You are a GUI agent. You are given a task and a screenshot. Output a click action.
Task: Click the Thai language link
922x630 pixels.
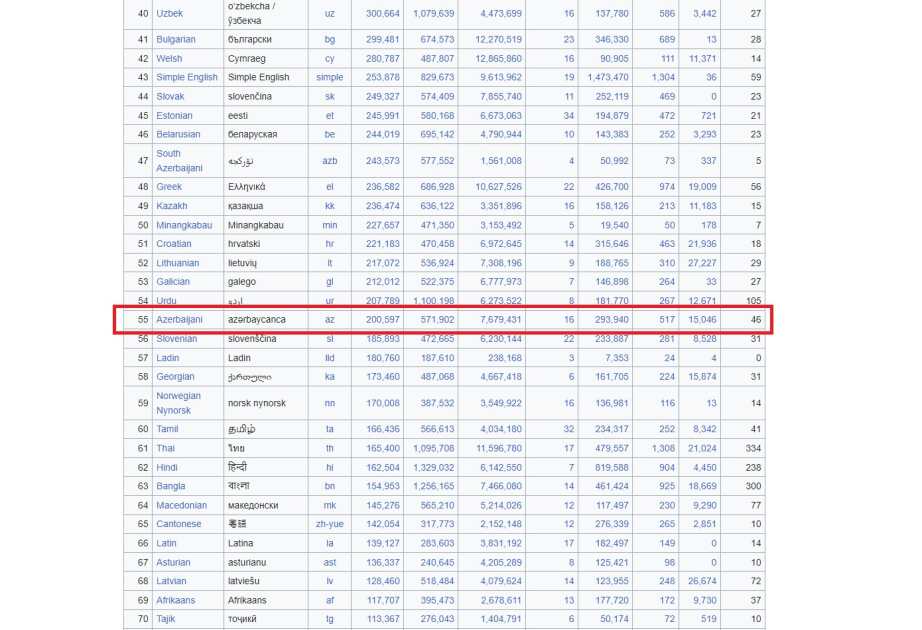tap(165, 448)
